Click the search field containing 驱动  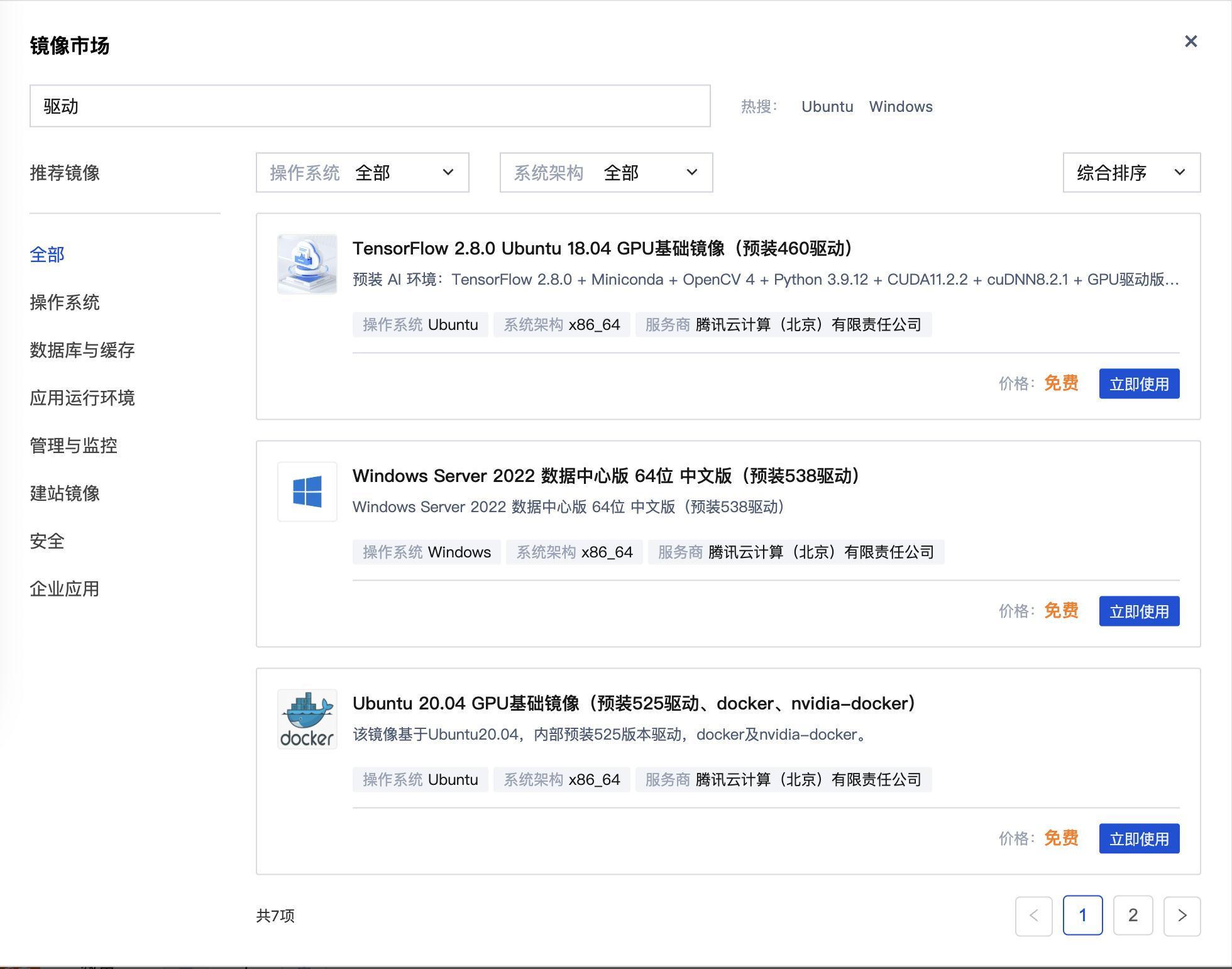[370, 106]
